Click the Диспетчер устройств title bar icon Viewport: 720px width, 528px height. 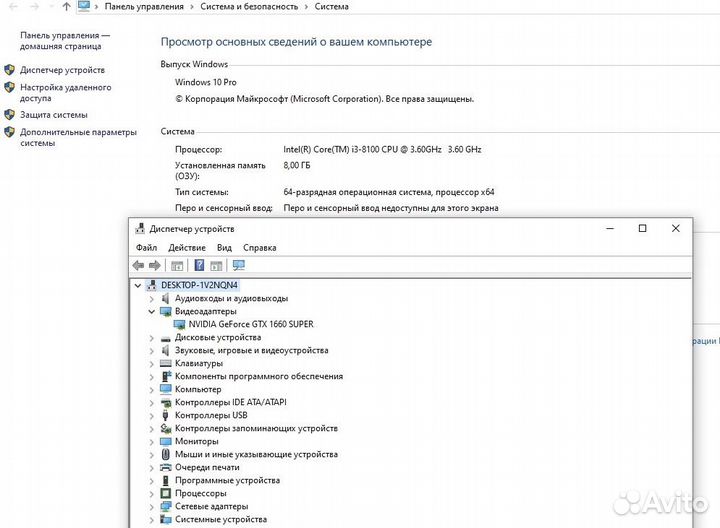coord(140,228)
